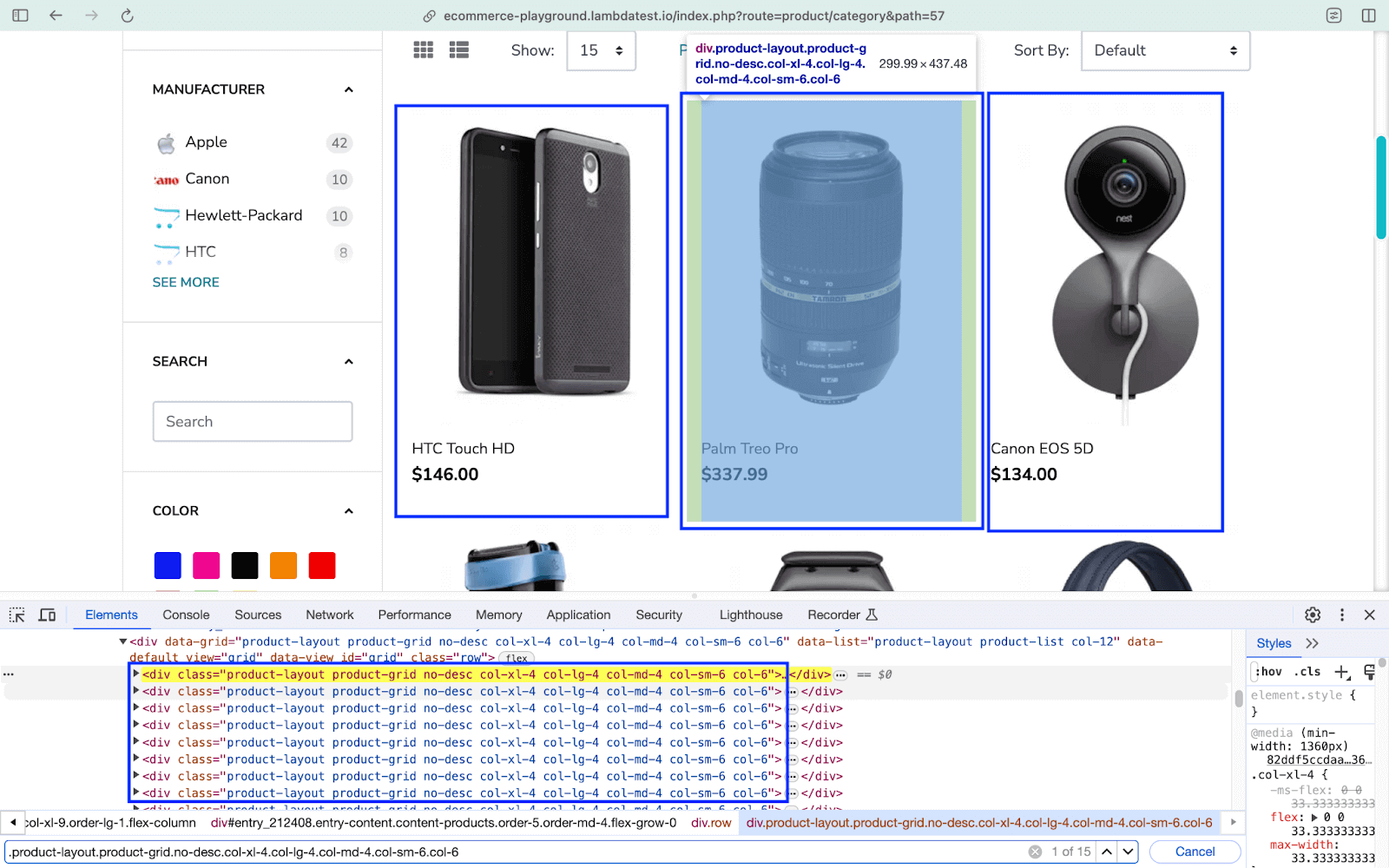Screen dimensions: 1389x868
Task: Open DevTools settings gear
Action: [x=1313, y=615]
